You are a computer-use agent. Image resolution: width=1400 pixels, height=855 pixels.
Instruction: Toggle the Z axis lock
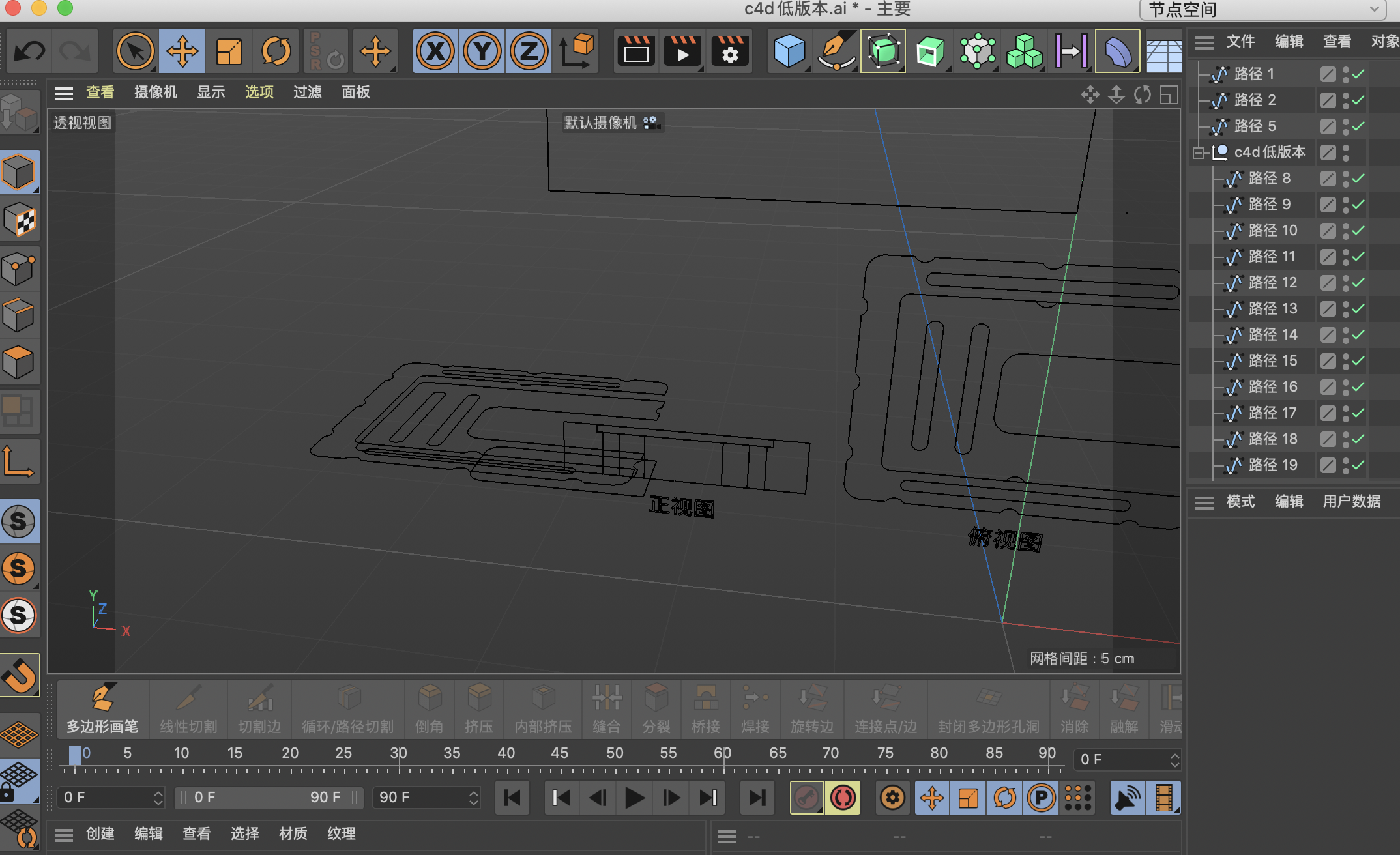pyautogui.click(x=529, y=51)
